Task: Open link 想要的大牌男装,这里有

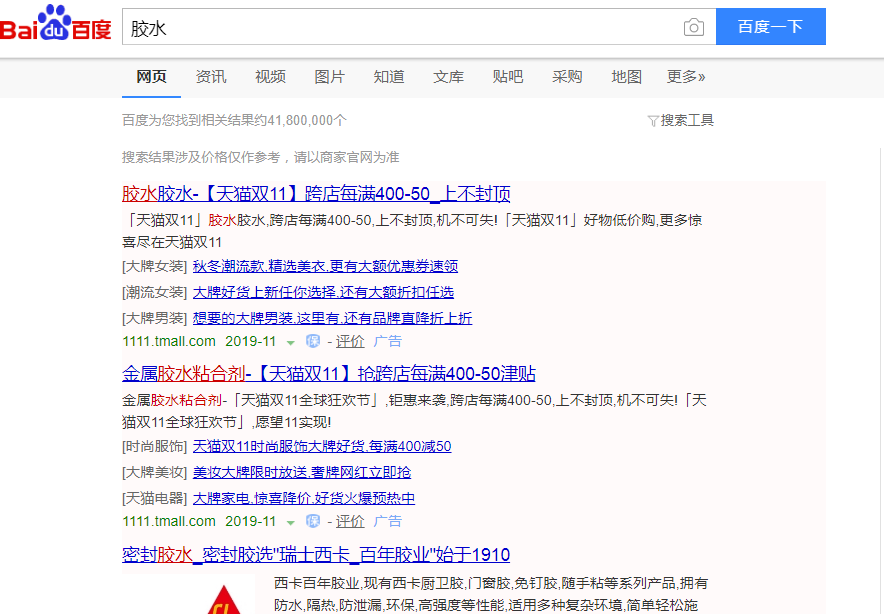Action: point(332,318)
